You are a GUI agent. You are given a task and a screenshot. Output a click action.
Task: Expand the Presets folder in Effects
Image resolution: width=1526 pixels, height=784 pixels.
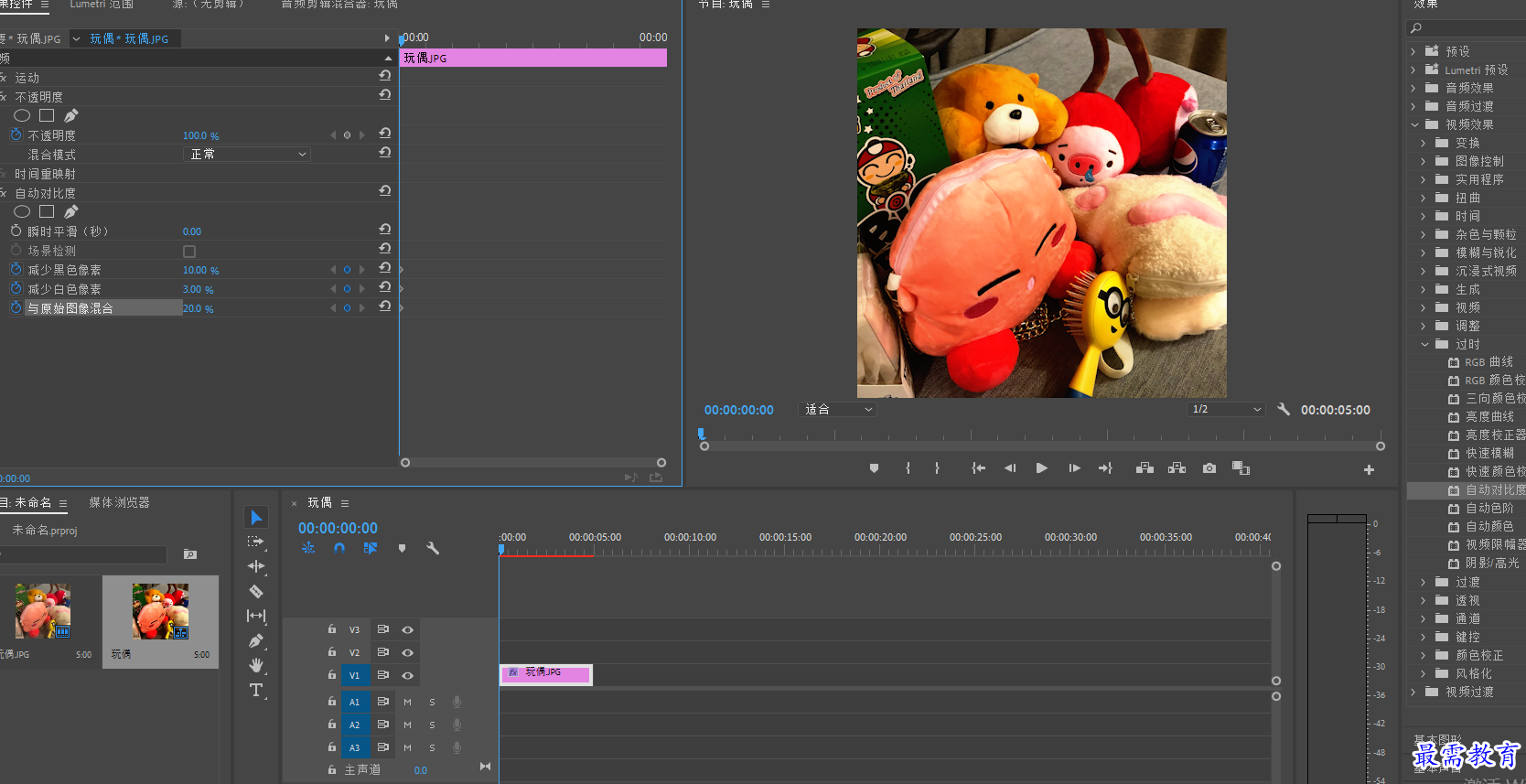(1413, 51)
